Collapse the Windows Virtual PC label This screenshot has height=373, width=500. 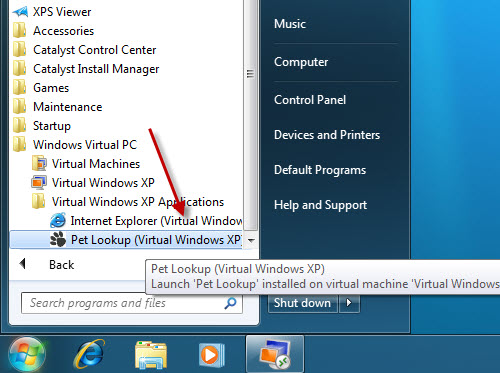85,145
